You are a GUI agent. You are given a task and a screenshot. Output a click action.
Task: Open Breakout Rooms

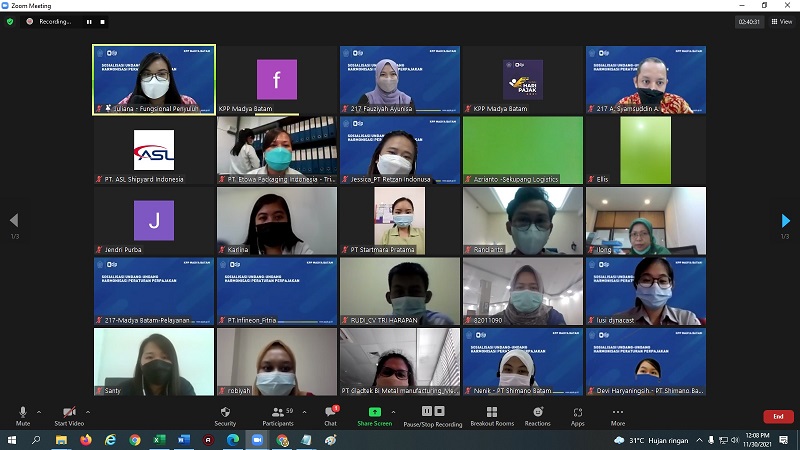491,414
